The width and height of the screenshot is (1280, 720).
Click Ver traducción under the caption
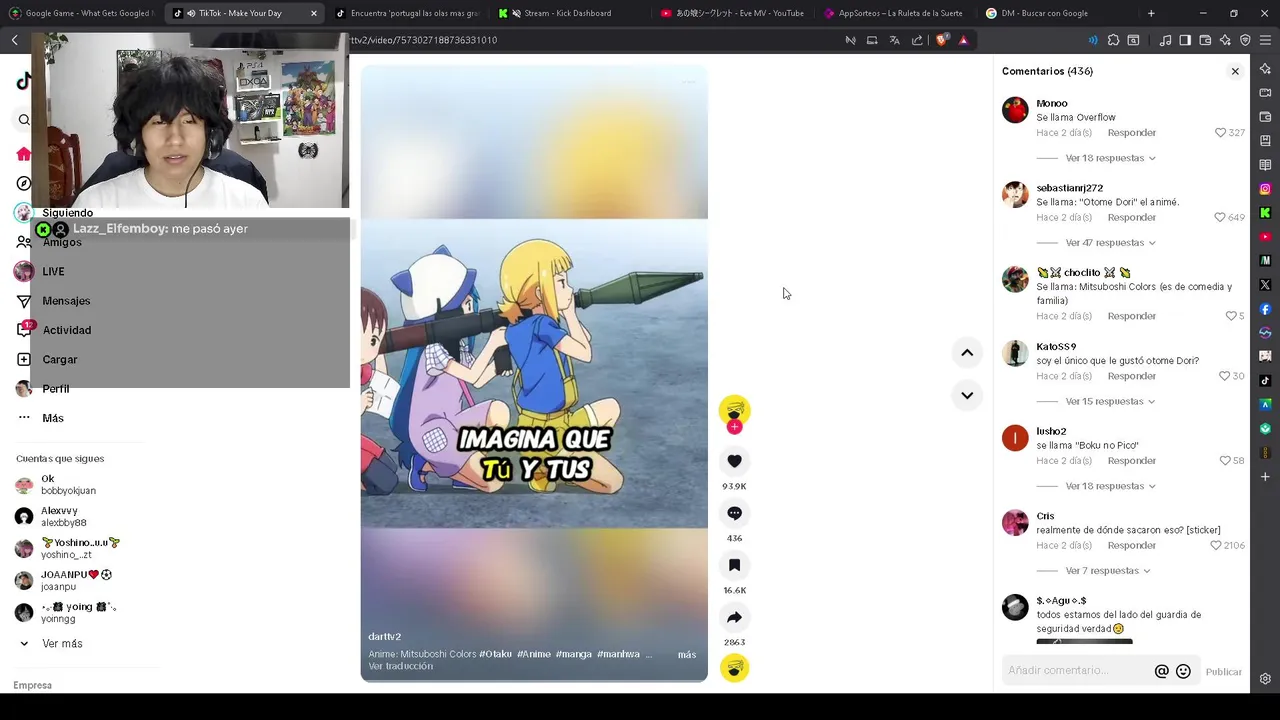(400, 666)
